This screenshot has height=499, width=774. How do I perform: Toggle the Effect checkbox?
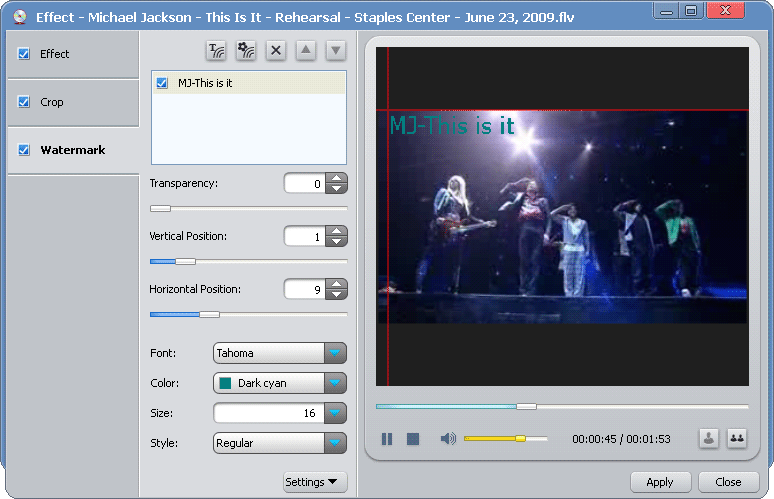click(x=24, y=54)
